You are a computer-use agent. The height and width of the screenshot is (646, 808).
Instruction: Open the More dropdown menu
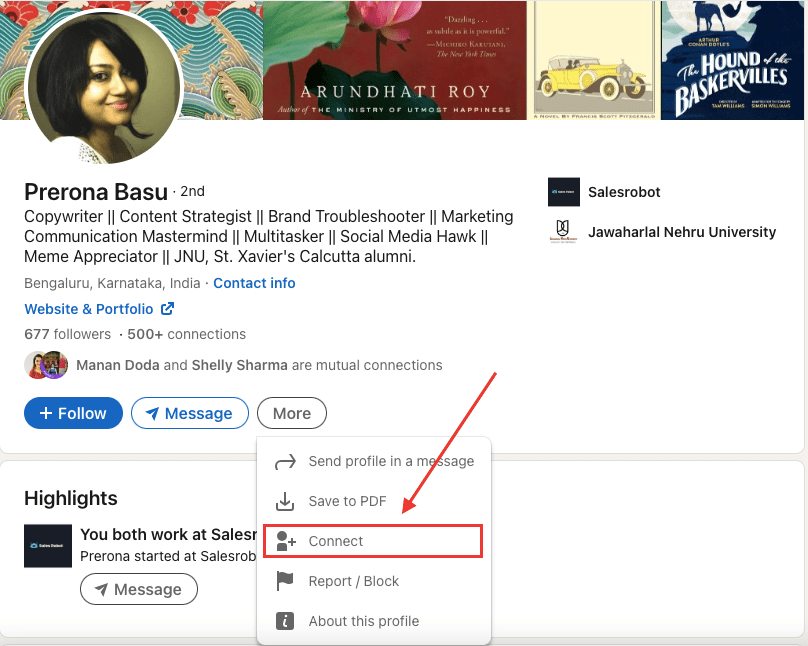[291, 412]
